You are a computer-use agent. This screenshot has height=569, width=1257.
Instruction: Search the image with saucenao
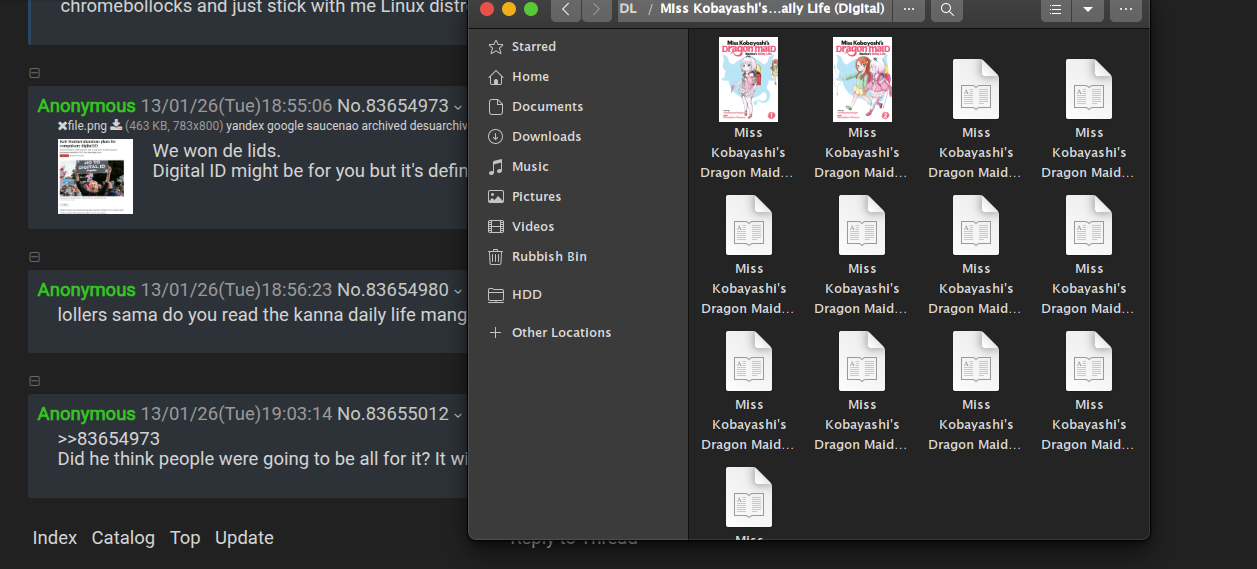click(x=333, y=126)
